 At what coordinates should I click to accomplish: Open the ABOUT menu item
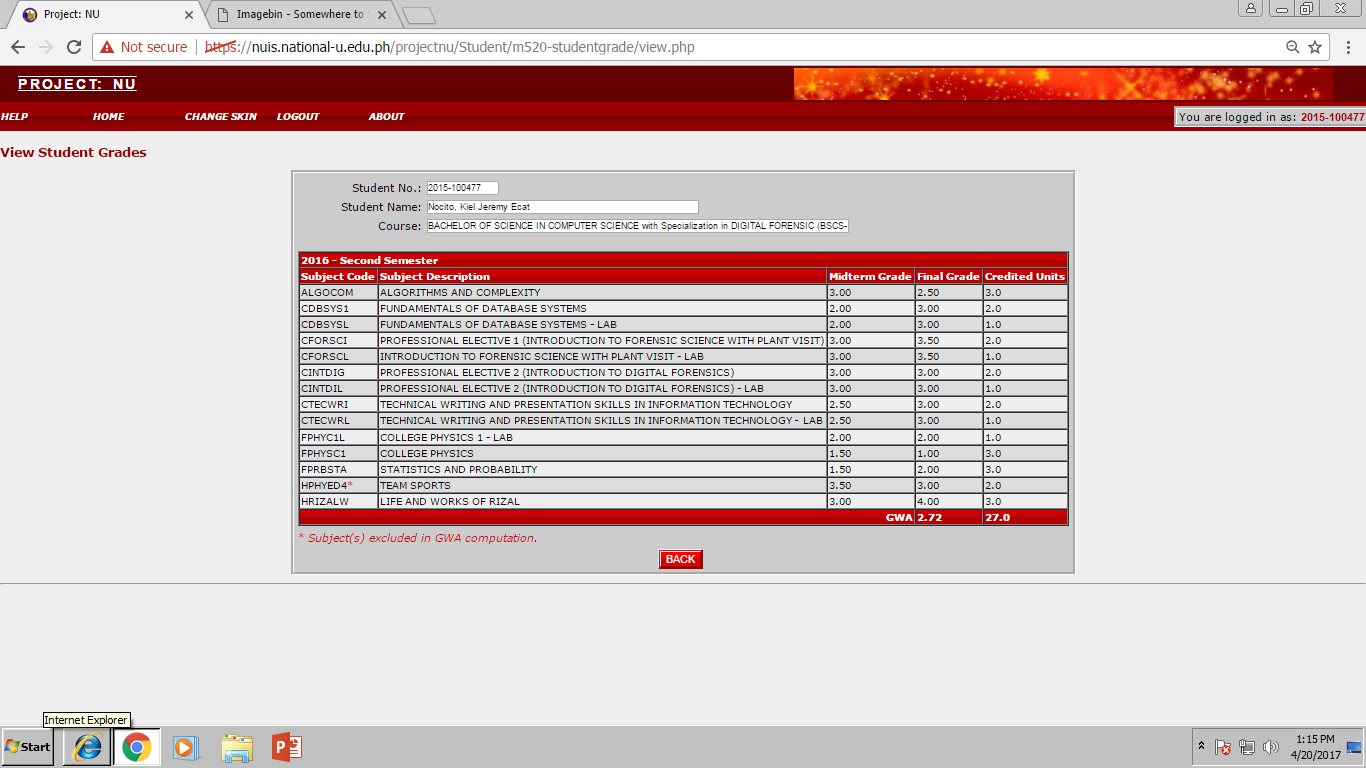tap(386, 116)
